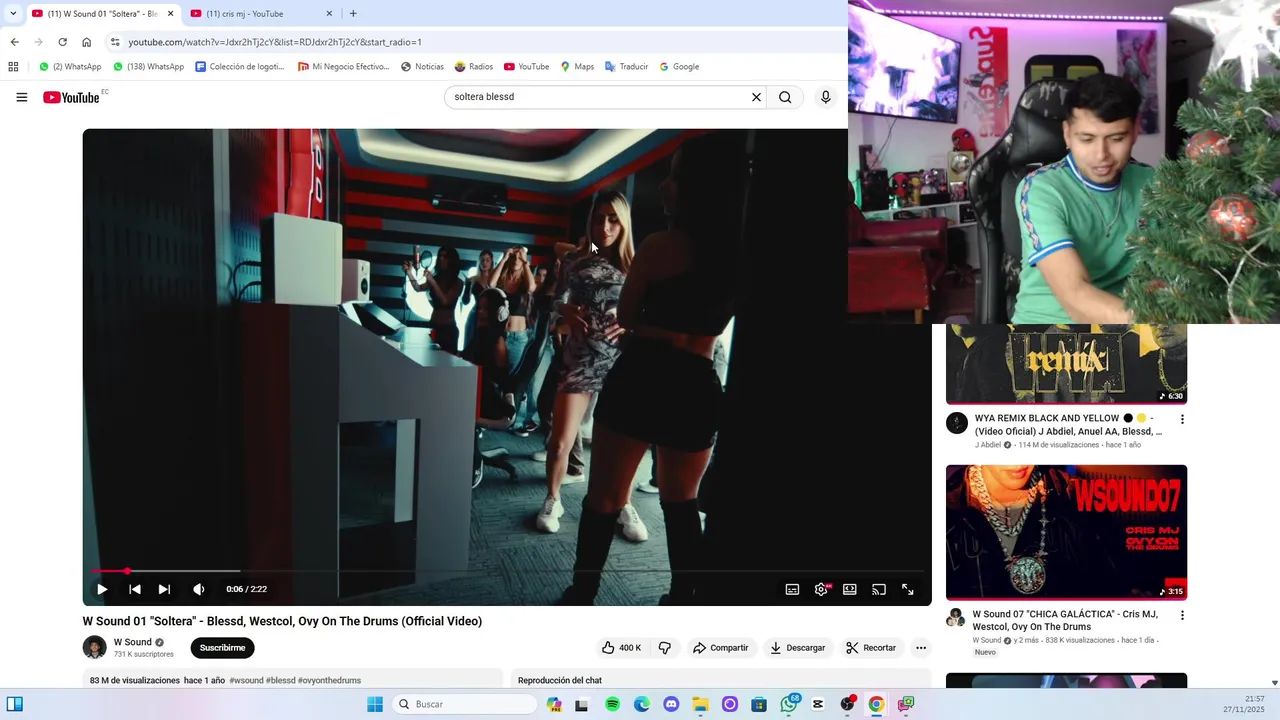The width and height of the screenshot is (1280, 720).
Task: Click the #ovyonthedrums hashtag link
Action: [x=329, y=680]
